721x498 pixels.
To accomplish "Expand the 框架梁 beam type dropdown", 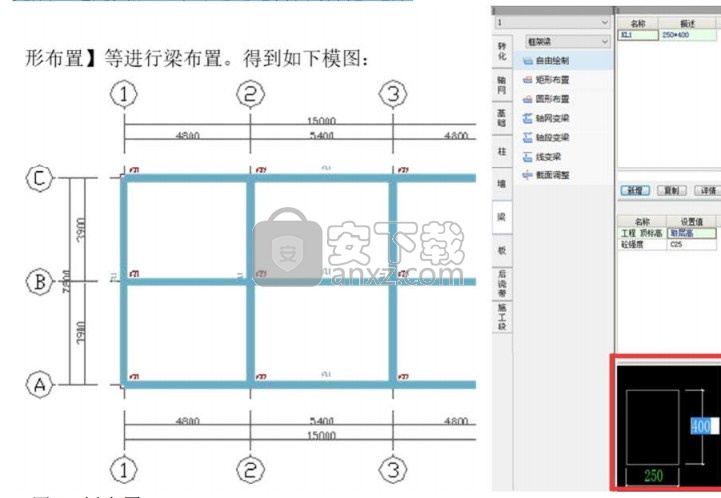I will (x=568, y=42).
